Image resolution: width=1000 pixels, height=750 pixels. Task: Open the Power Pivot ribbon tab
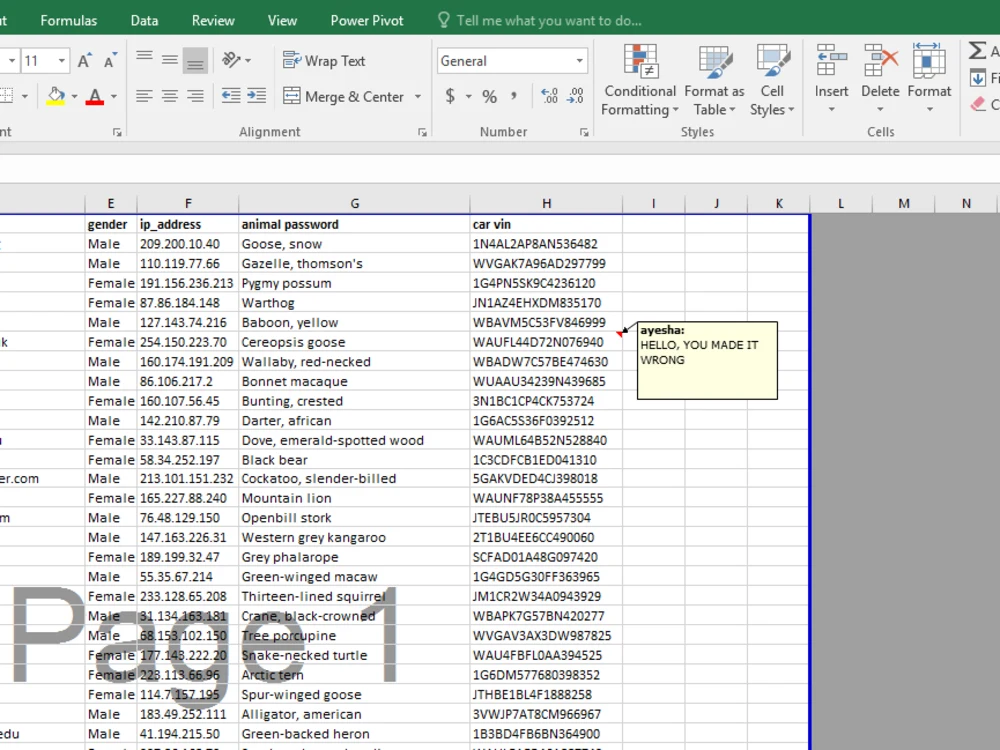[367, 20]
